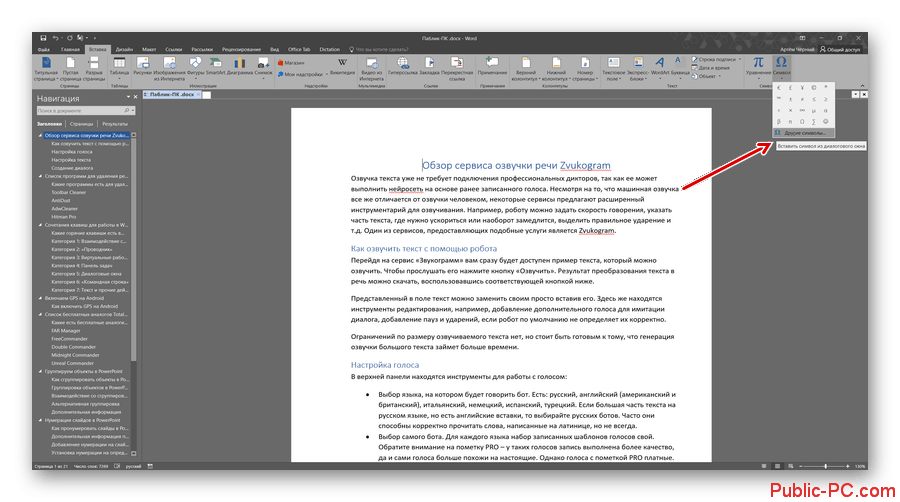This screenshot has height=502, width=900.
Task: Switch to the Office Tab ribbon tab
Action: [x=298, y=49]
